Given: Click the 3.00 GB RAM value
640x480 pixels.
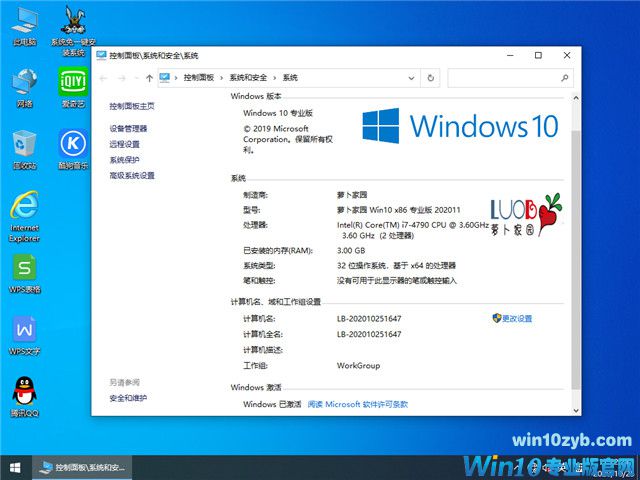Looking at the screenshot, I should (x=351, y=250).
